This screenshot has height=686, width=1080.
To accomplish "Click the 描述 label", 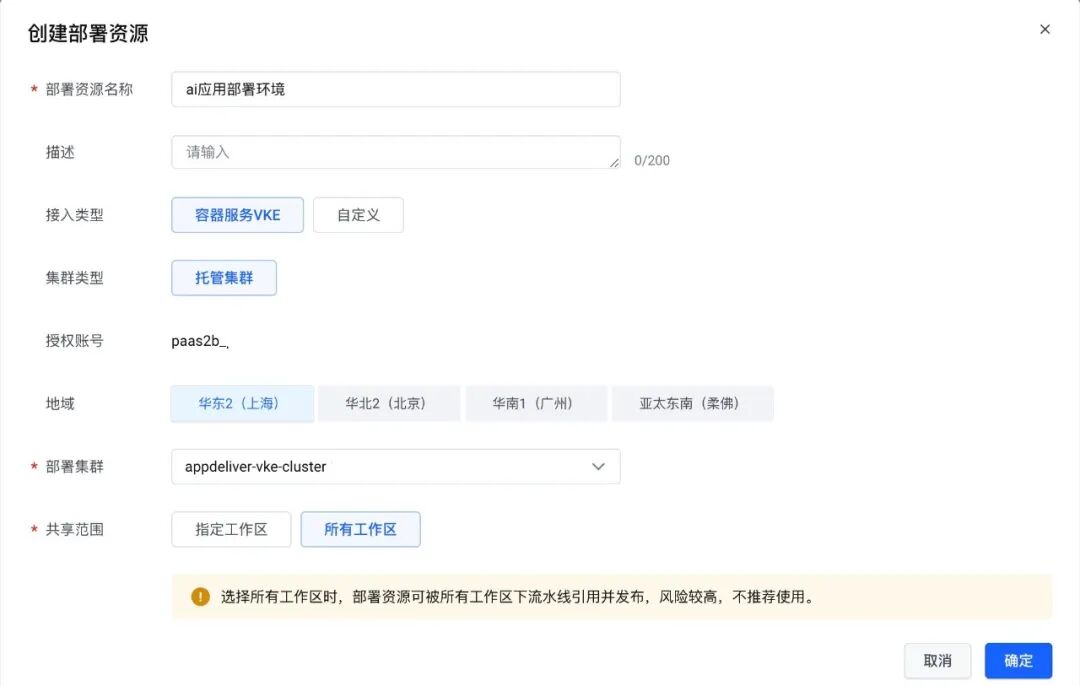I will pyautogui.click(x=60, y=152).
